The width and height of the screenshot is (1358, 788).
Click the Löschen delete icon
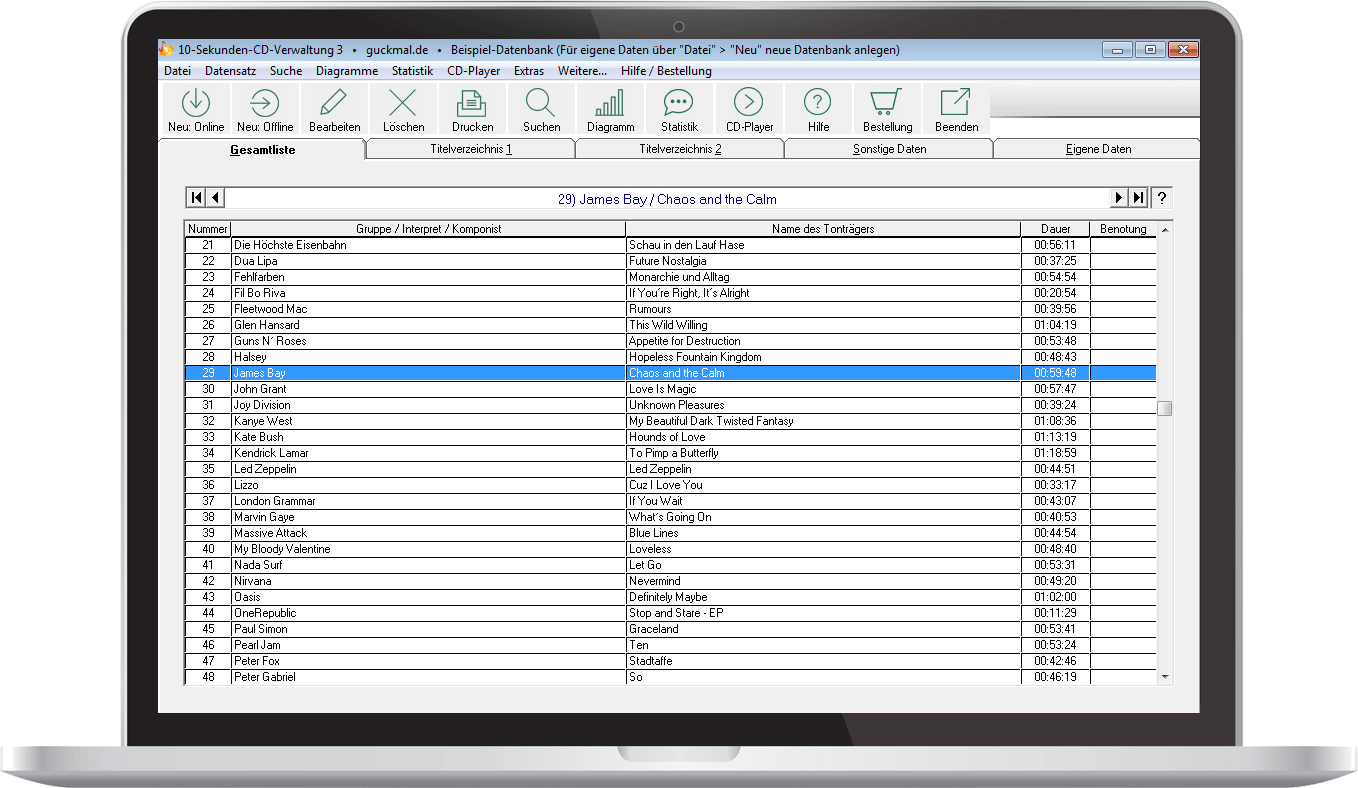pos(403,103)
